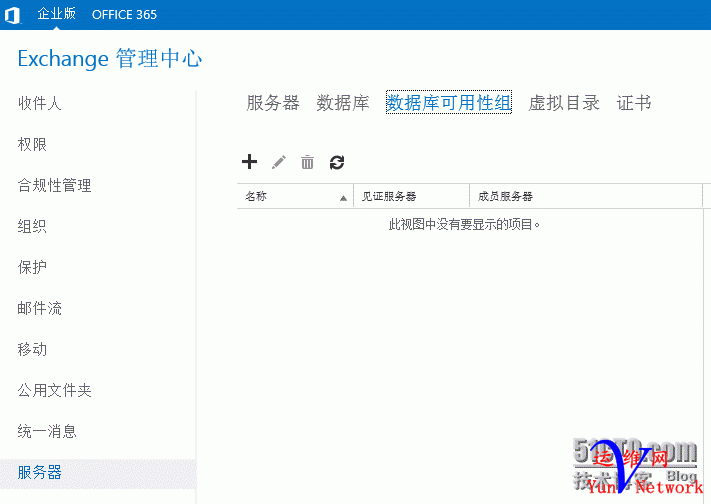This screenshot has height=504, width=711.
Task: Click the trash delete icon
Action: 307,162
